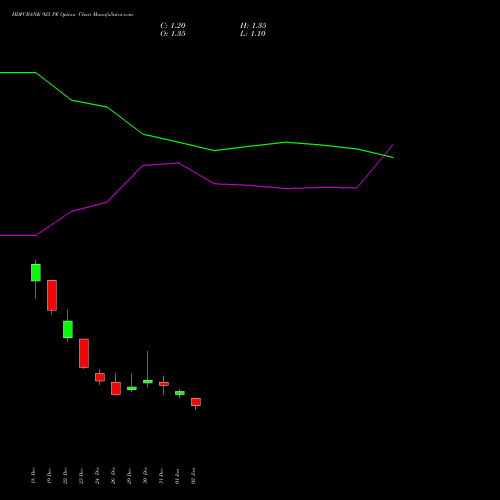Screen dimensions: 500x500
Task: Click the 29 Dec date label
Action: (x=129, y=476)
